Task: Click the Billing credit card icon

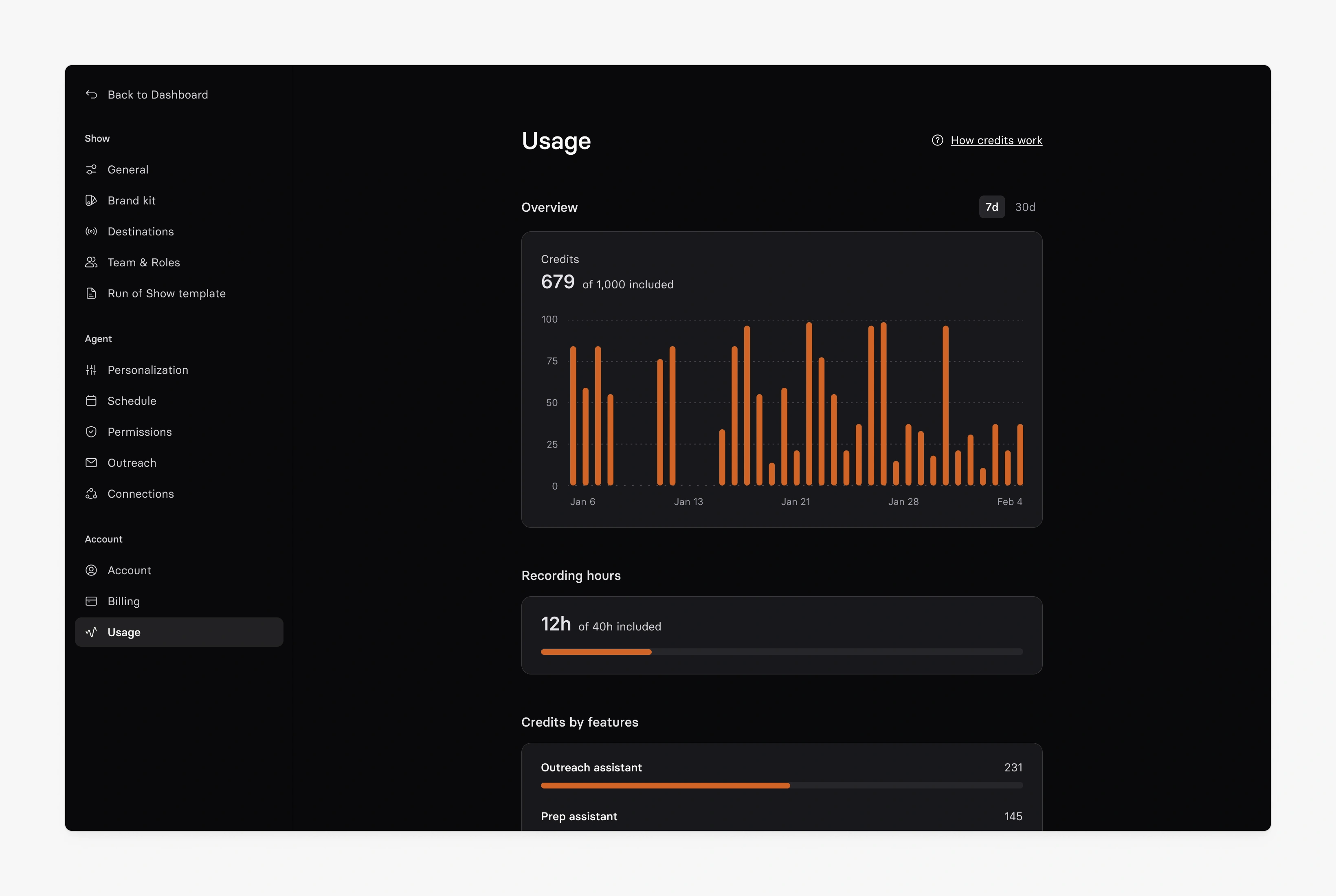Action: [x=91, y=601]
